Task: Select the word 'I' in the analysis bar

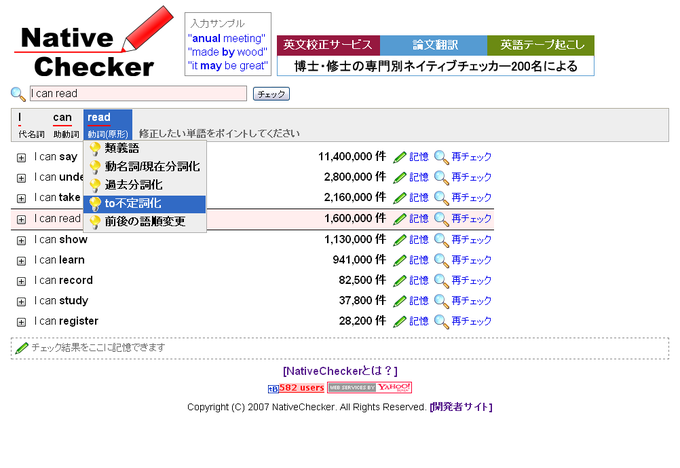Action: click(x=20, y=118)
